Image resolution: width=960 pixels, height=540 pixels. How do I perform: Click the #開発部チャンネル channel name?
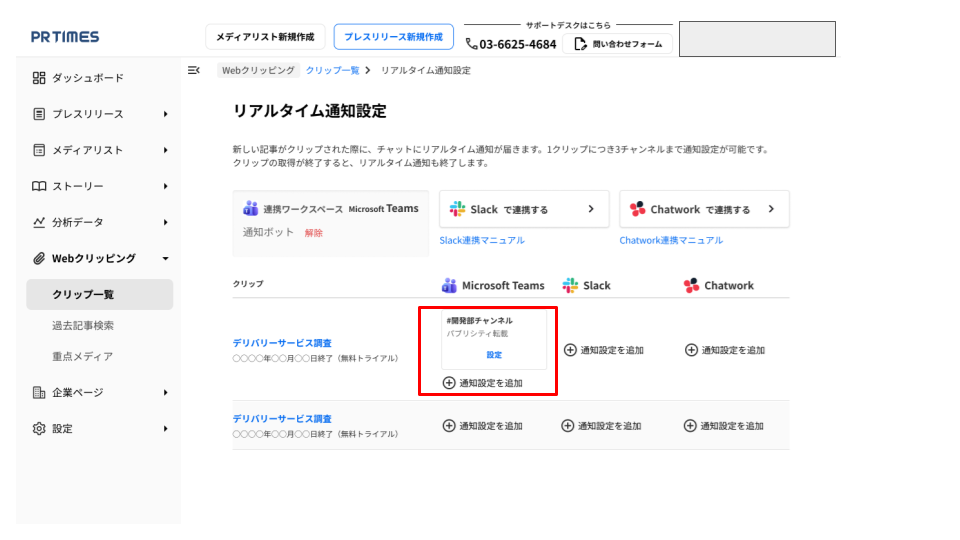coord(479,321)
